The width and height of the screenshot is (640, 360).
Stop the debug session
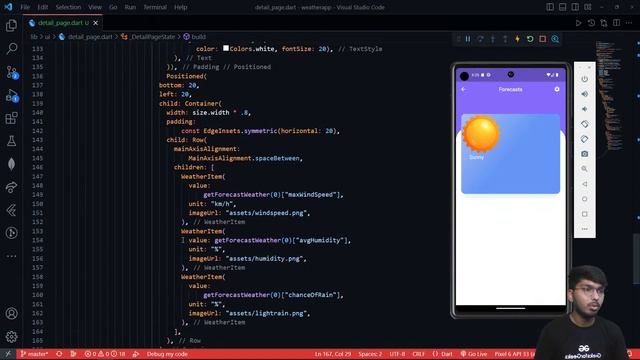pos(542,39)
